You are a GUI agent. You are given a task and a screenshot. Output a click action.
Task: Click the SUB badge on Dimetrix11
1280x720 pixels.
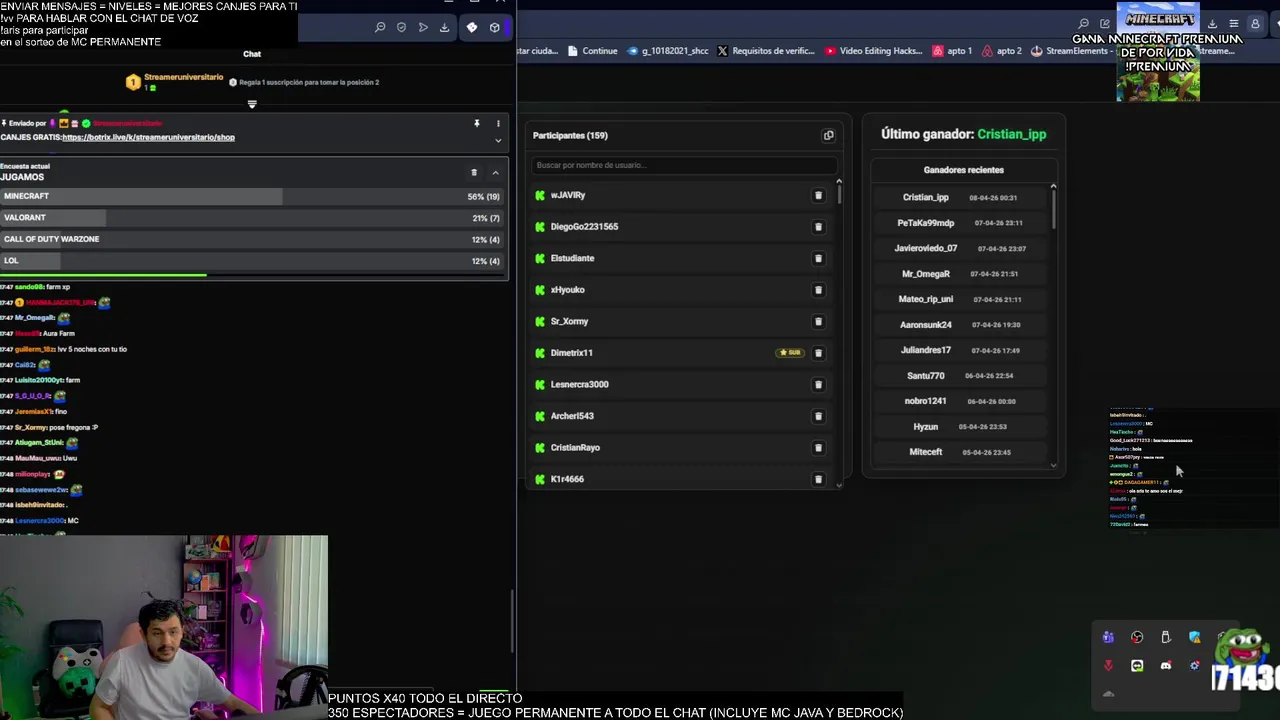coord(790,353)
